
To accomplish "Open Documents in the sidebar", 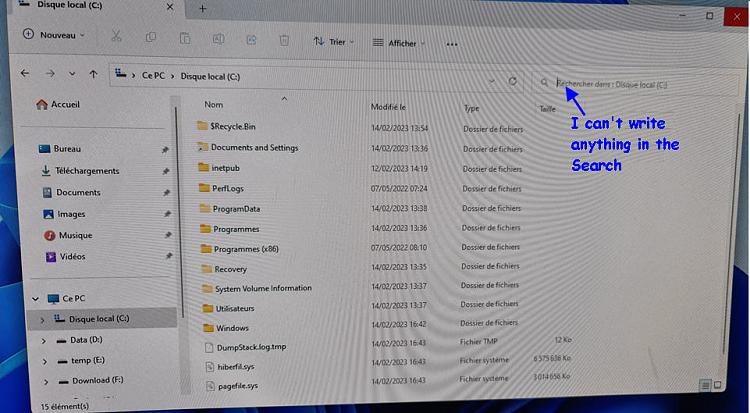I will tap(71, 192).
